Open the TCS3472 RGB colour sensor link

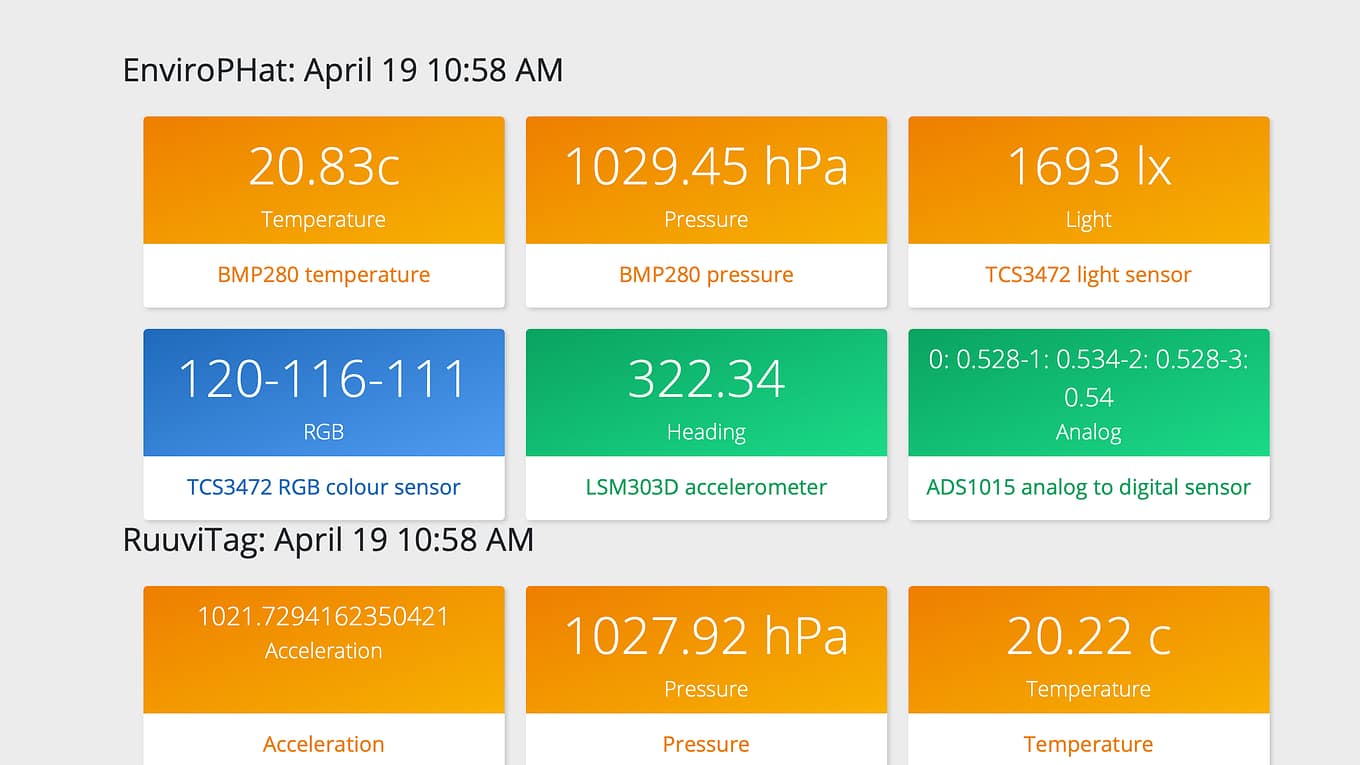(x=324, y=488)
